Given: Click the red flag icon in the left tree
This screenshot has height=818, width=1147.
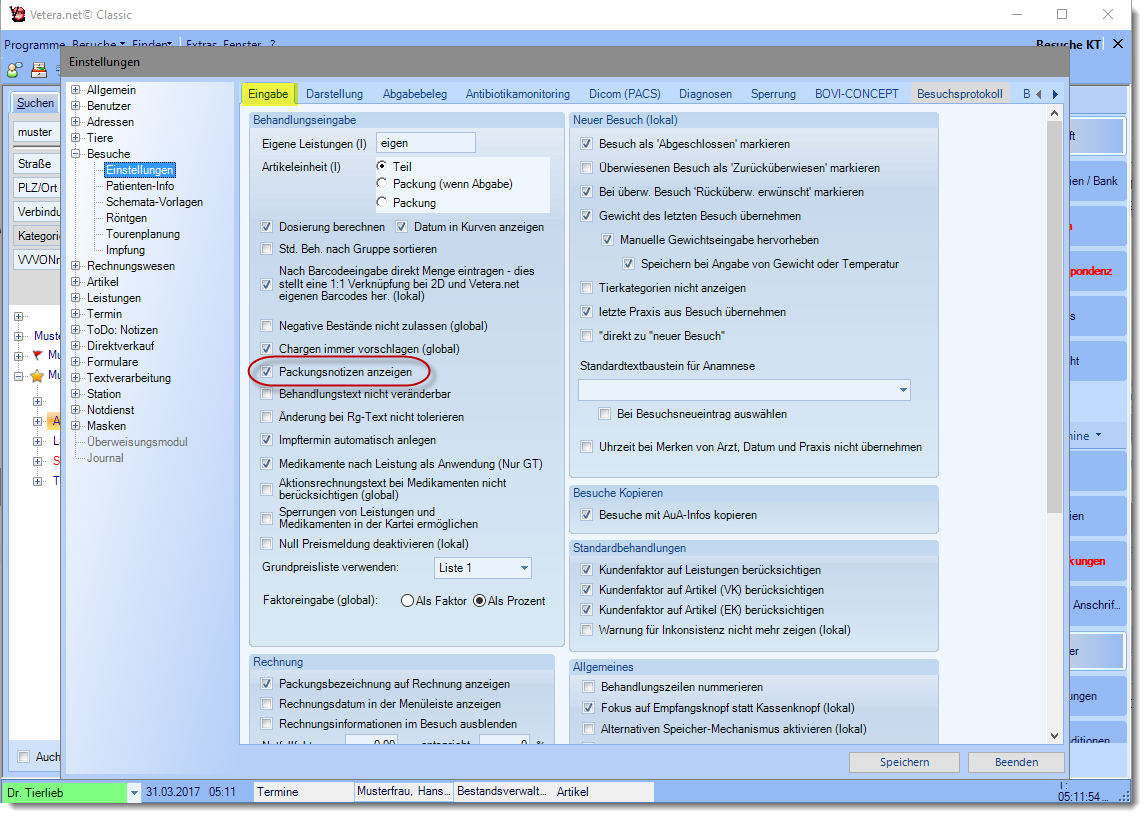Looking at the screenshot, I should (x=37, y=356).
